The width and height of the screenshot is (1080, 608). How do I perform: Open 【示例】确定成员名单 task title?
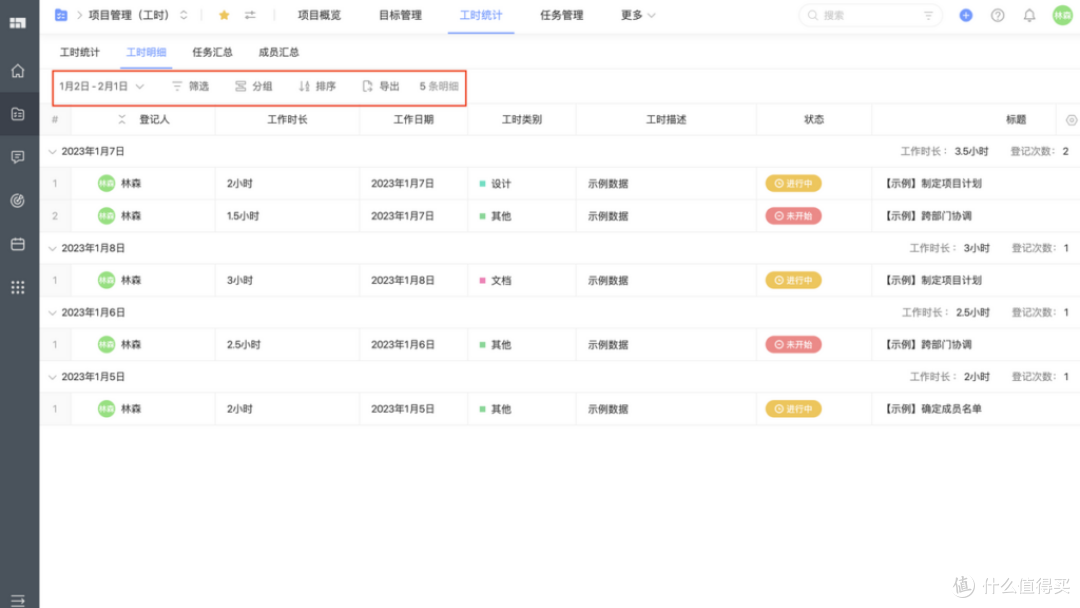(x=933, y=409)
